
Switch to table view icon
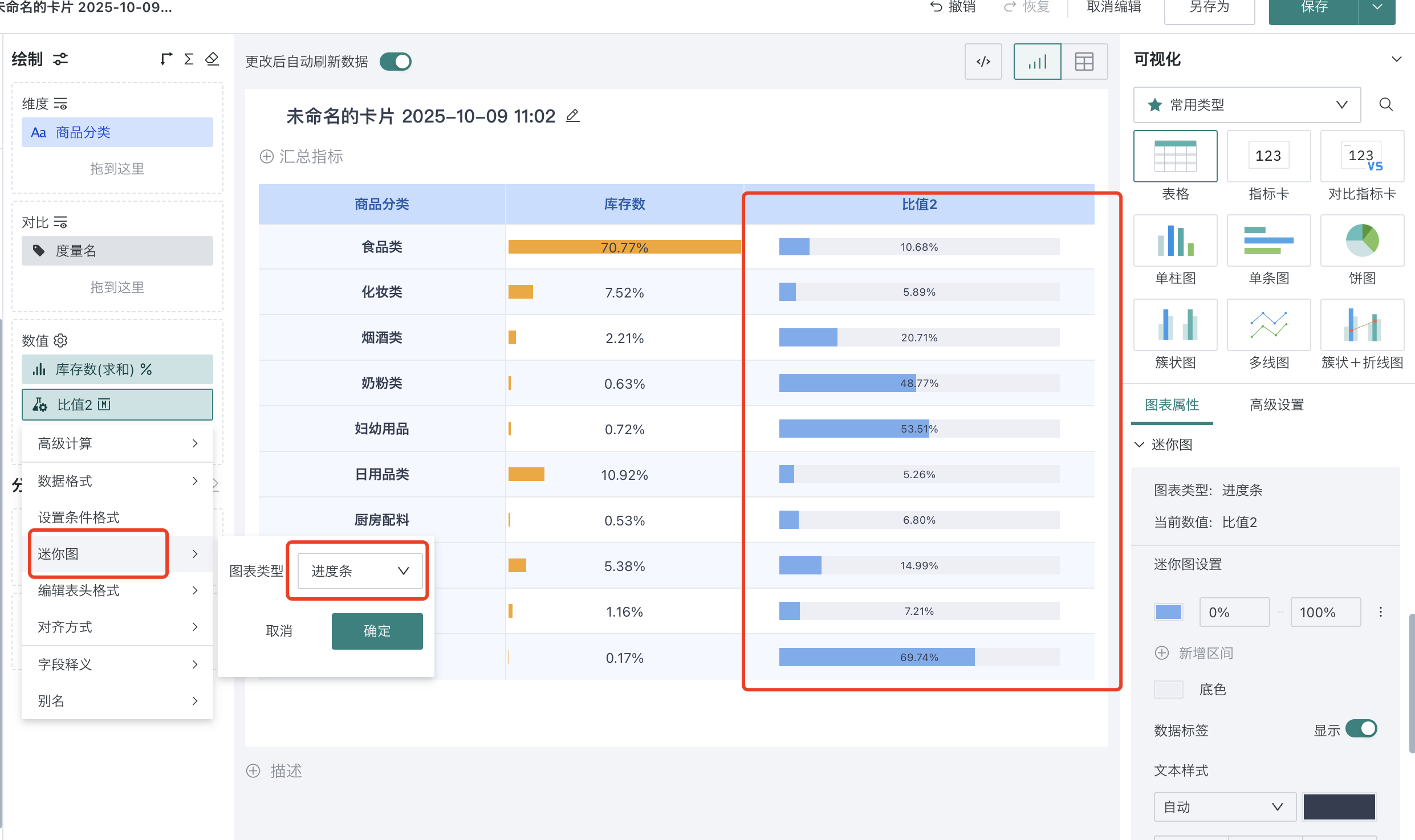(x=1084, y=62)
